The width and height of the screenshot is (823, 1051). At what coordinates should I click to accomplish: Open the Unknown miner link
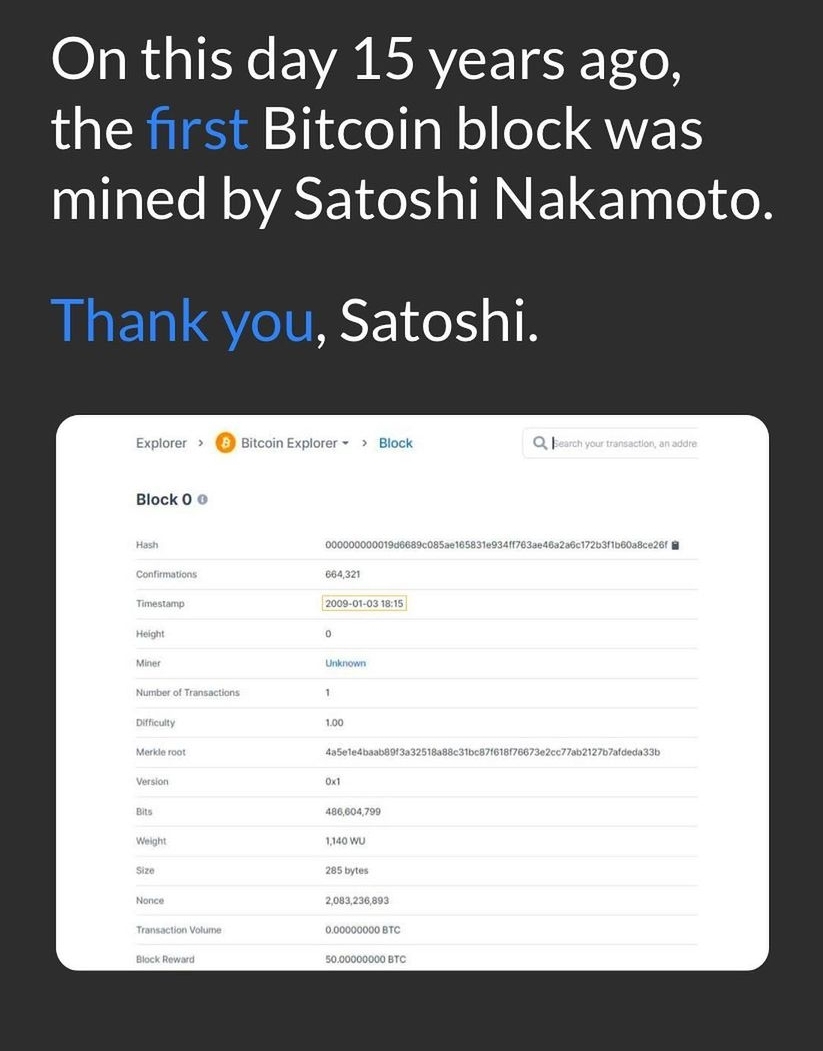tap(345, 663)
